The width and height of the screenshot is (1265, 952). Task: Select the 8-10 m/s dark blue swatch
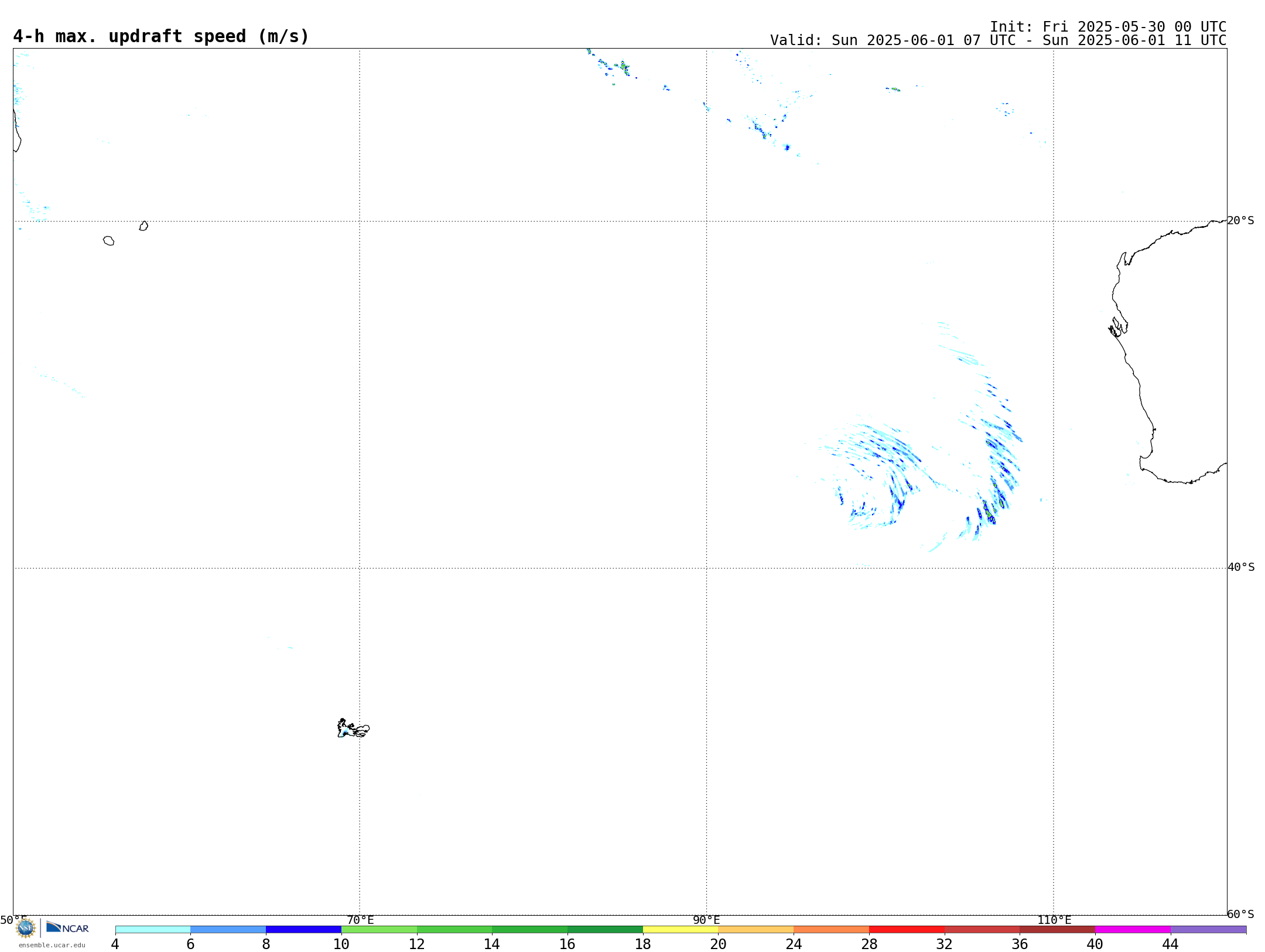(x=303, y=930)
